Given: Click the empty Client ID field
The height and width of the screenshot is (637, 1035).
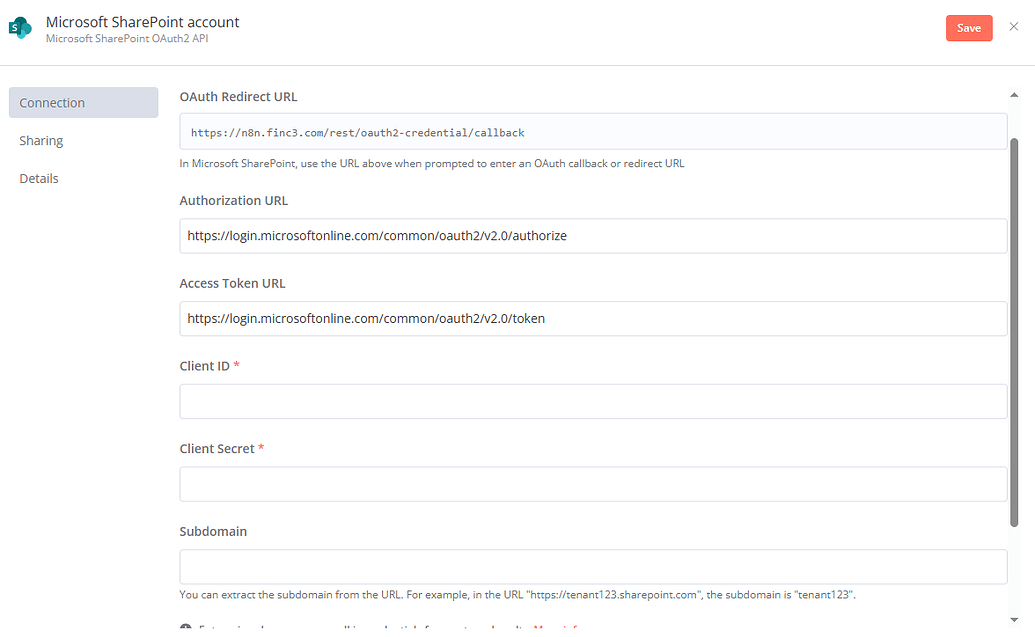Looking at the screenshot, I should coord(593,401).
